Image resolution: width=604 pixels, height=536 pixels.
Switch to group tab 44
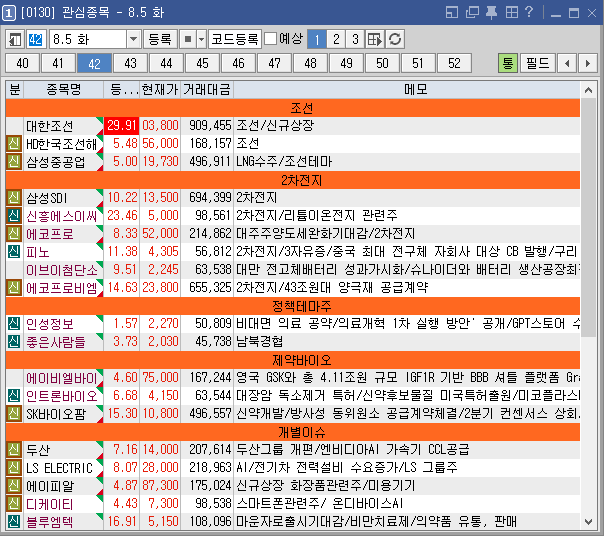coord(166,63)
